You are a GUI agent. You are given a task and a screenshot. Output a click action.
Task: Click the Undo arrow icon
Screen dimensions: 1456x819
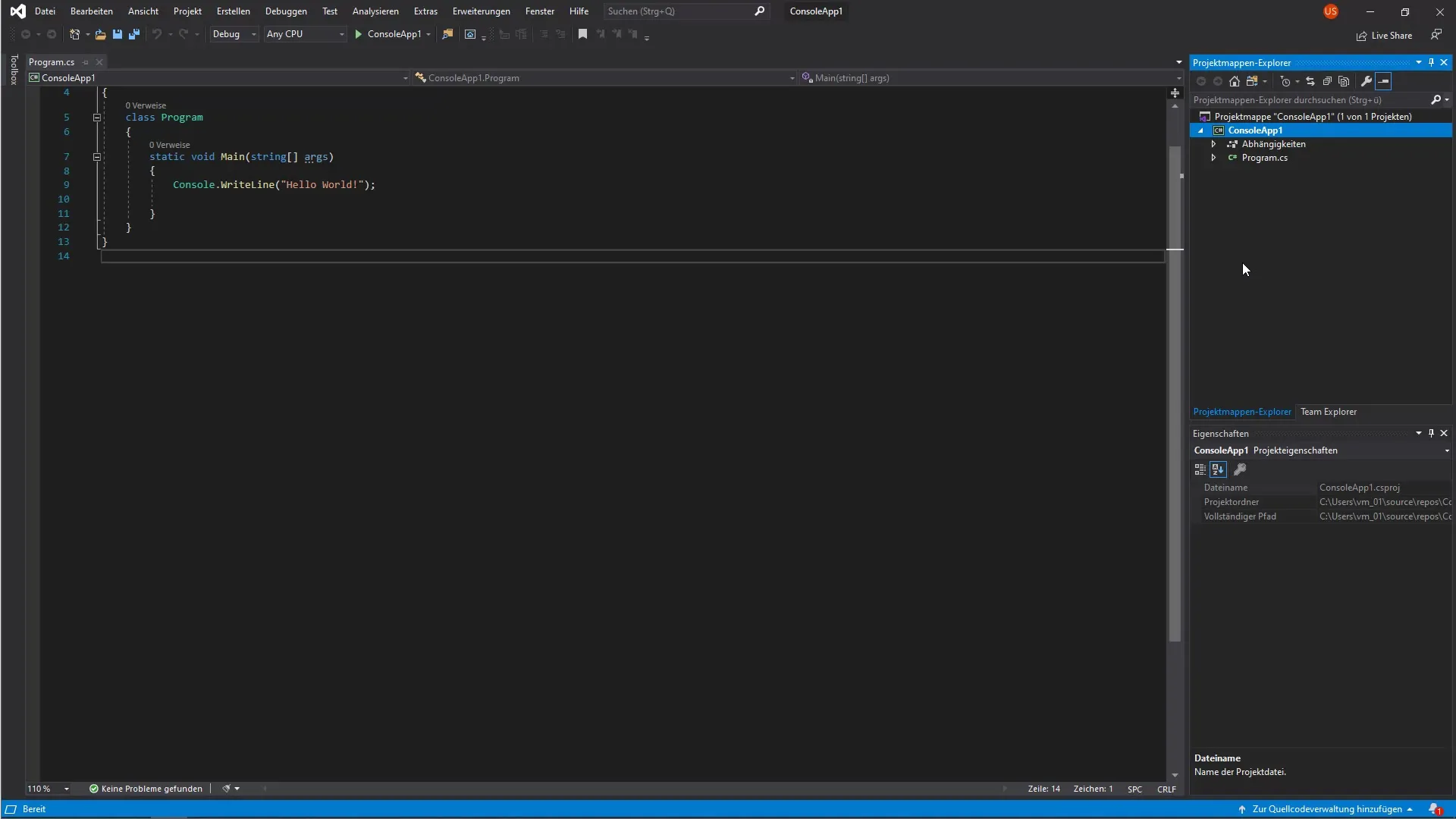pos(156,34)
